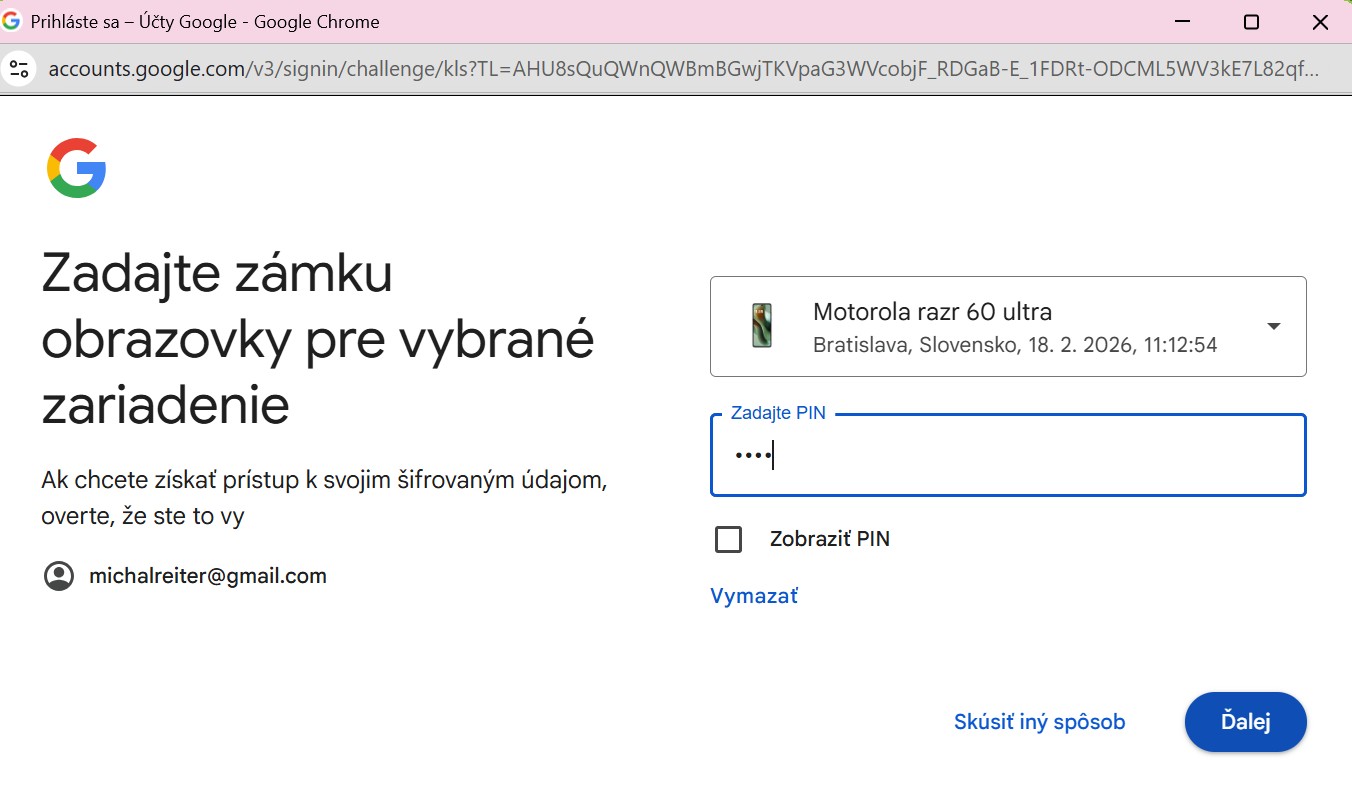Choose Skúsiť iný spôsob option
The image size is (1352, 804).
tap(1039, 722)
